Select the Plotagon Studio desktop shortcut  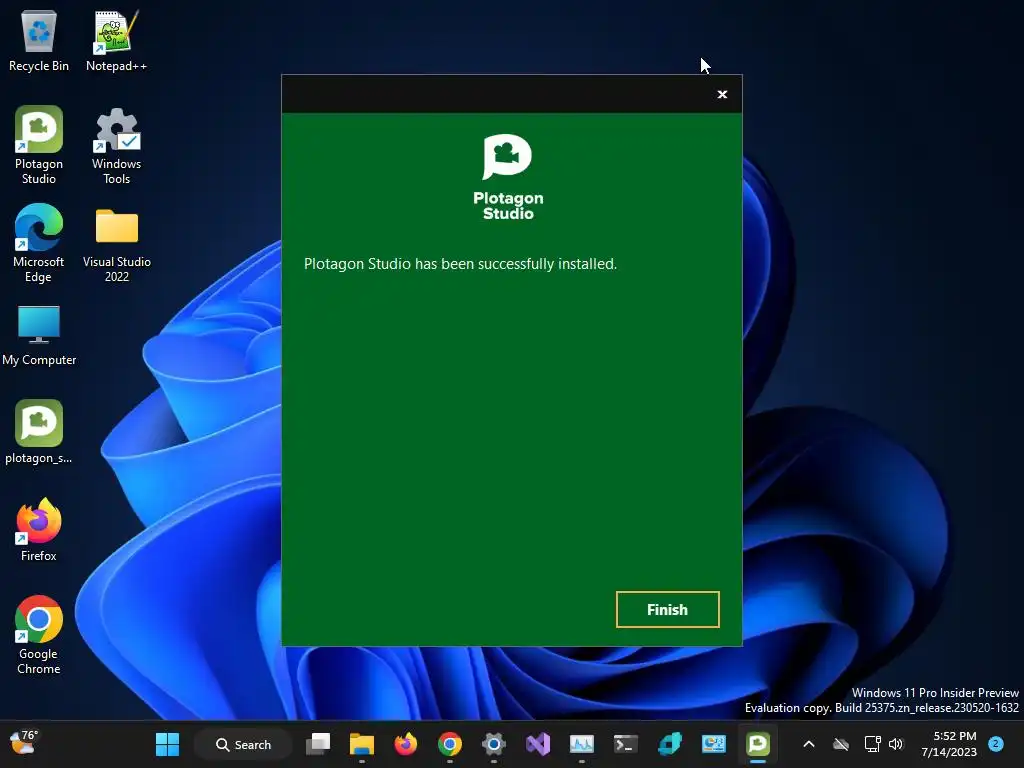(x=39, y=145)
